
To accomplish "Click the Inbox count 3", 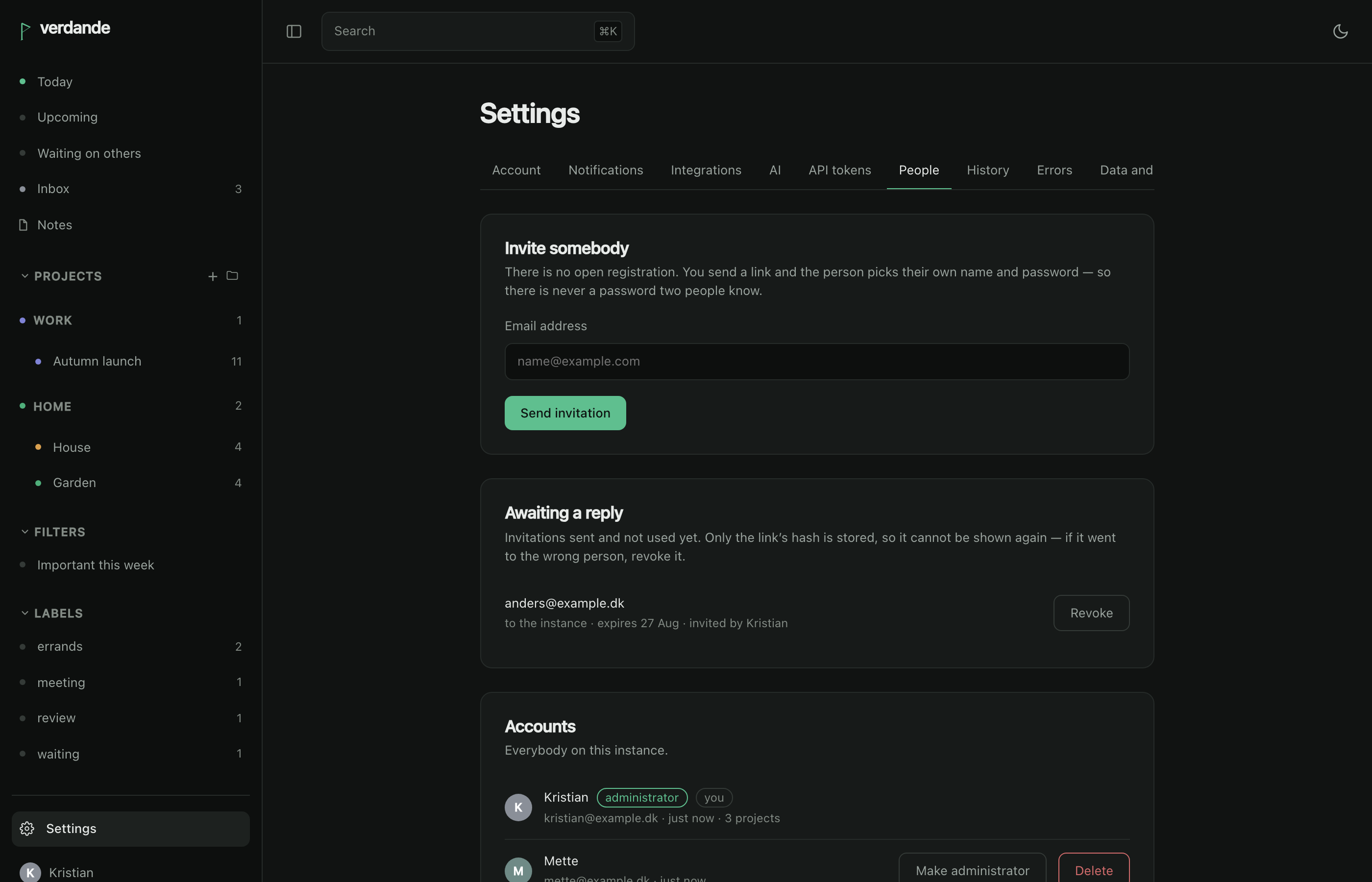I will (238, 189).
